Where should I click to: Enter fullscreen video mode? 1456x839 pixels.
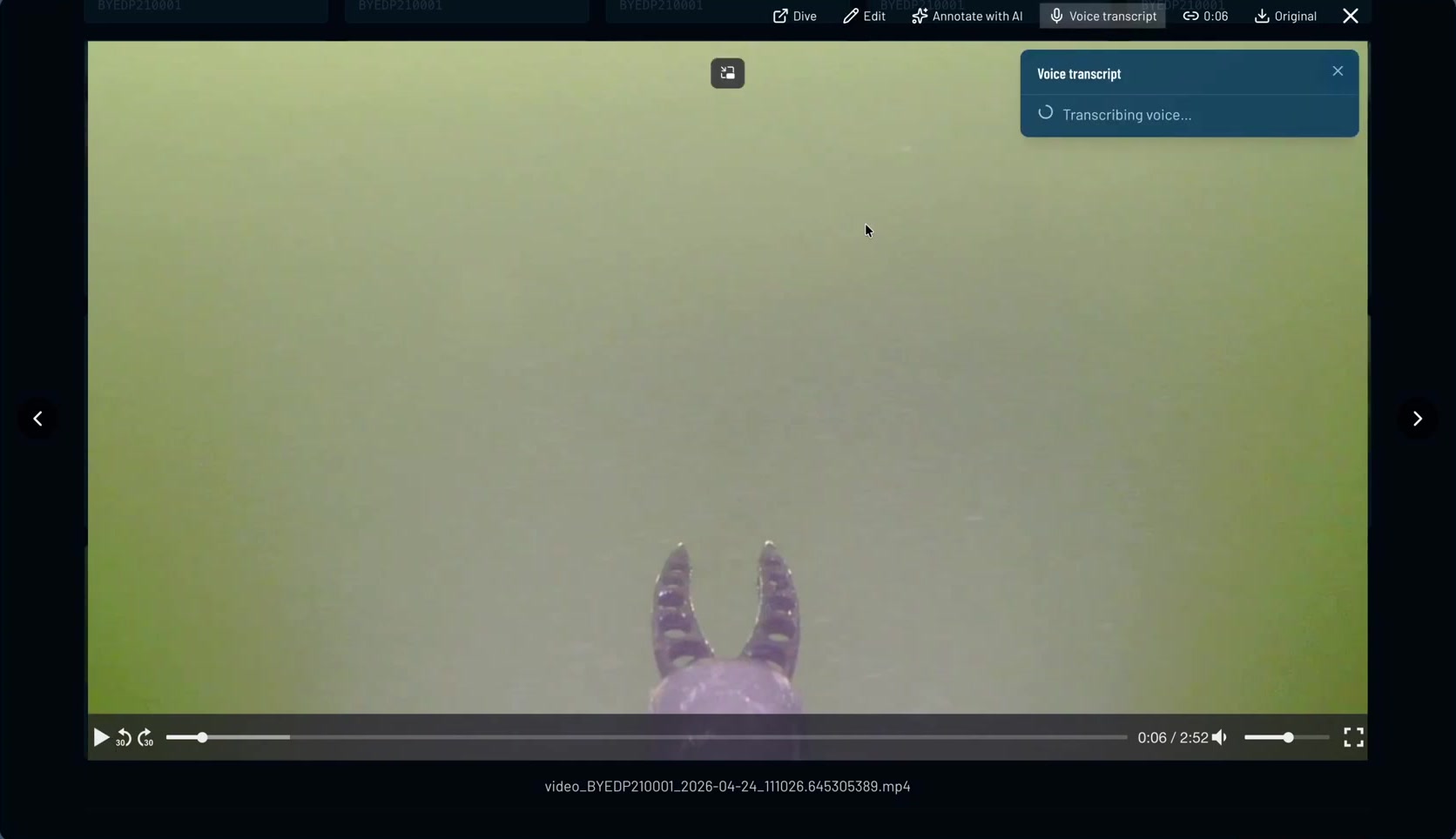click(1353, 737)
